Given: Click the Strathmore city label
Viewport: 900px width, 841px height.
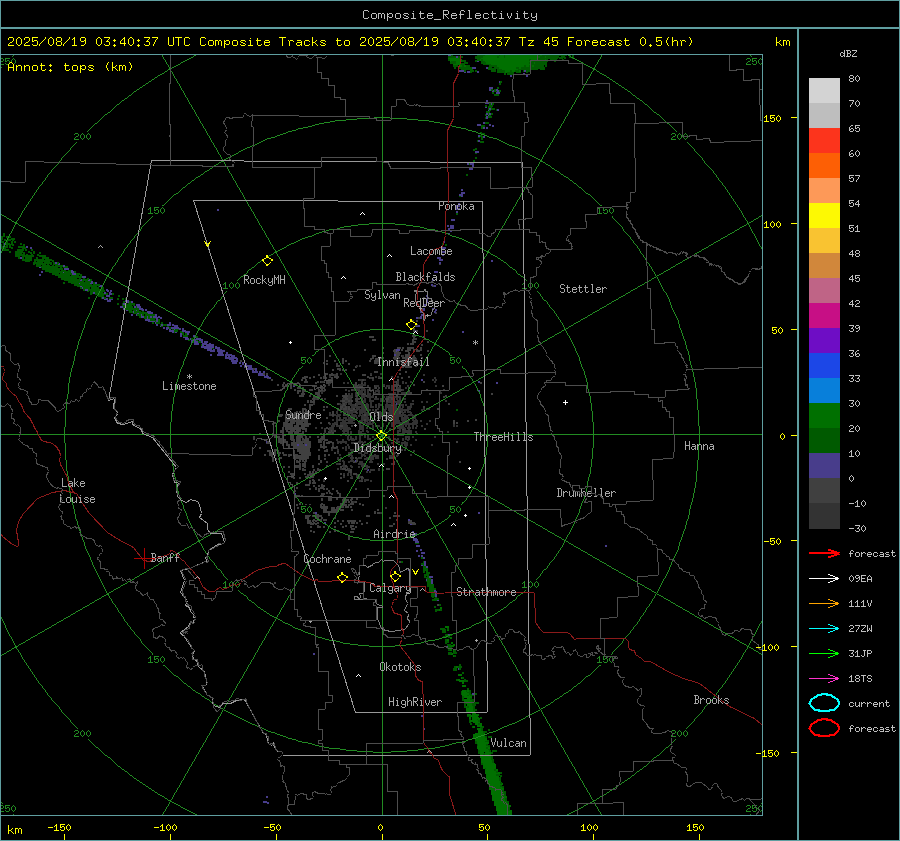Looking at the screenshot, I should point(486,592).
